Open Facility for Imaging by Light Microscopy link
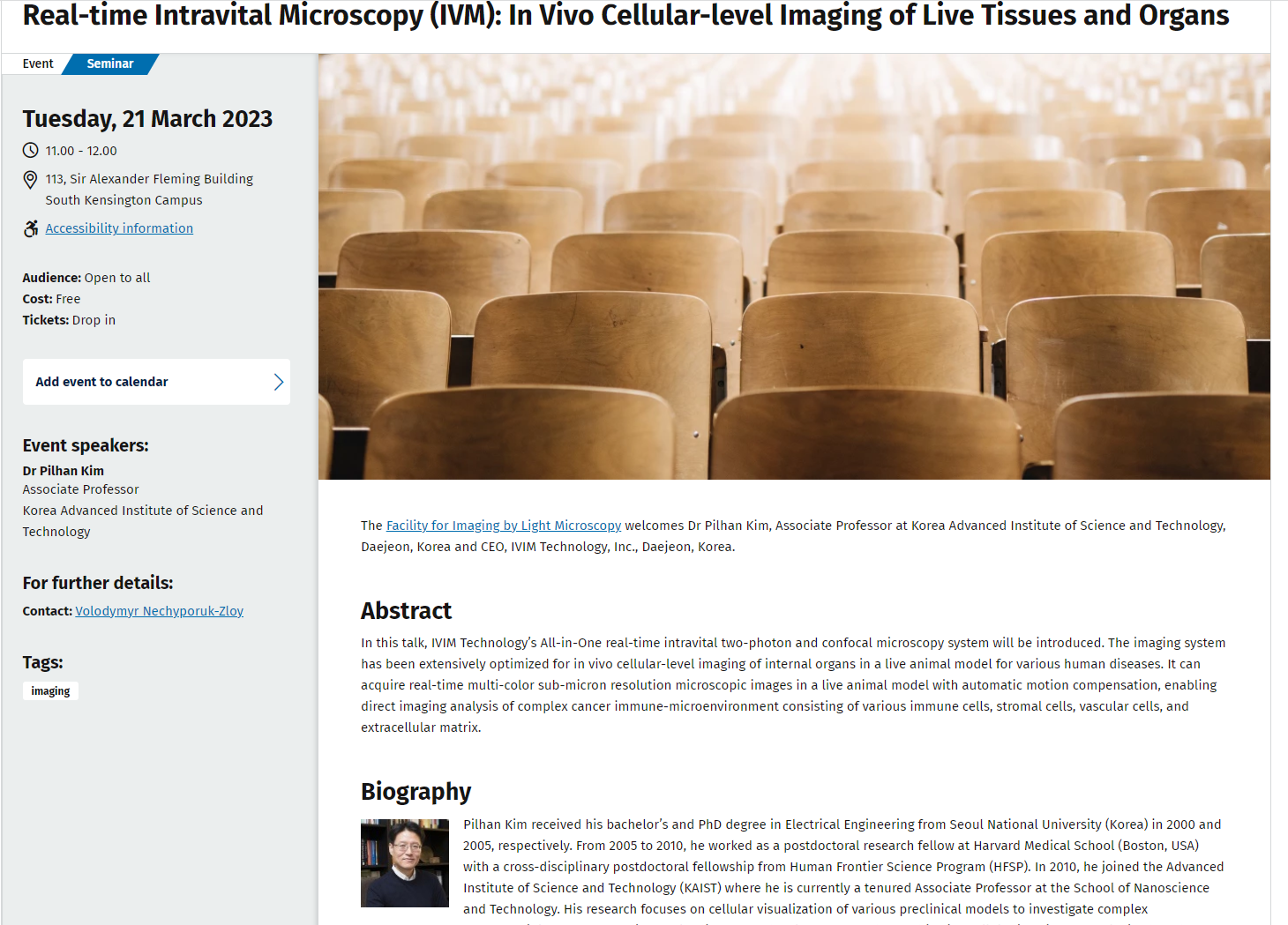Image resolution: width=1288 pixels, height=925 pixels. (x=504, y=526)
